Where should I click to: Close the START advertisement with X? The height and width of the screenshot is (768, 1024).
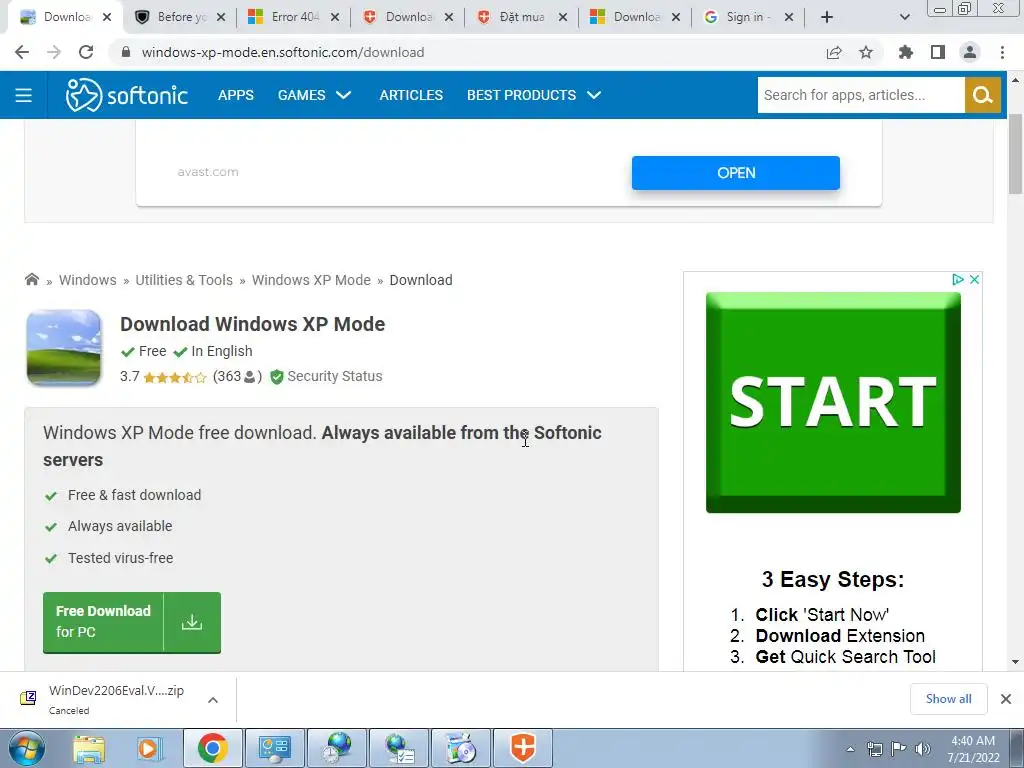[974, 280]
